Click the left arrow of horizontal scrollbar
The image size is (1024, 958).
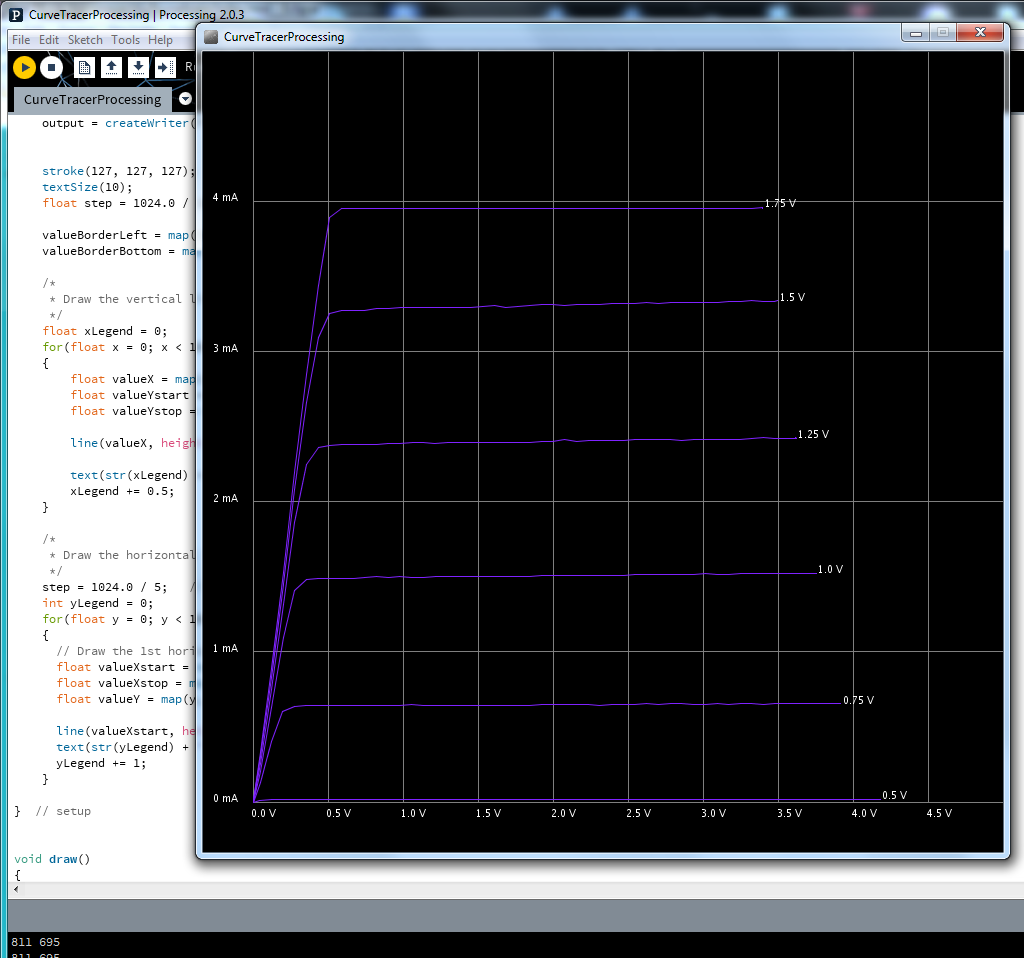[16, 889]
